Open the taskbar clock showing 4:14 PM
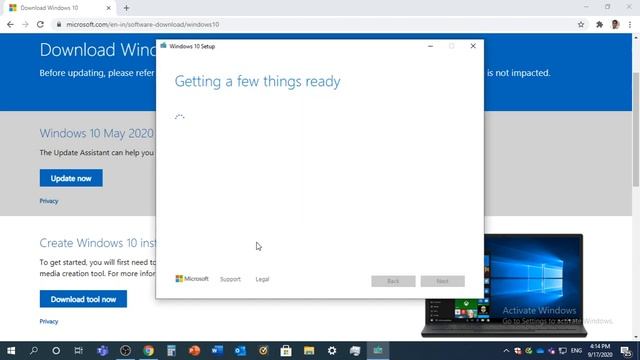 click(600, 351)
